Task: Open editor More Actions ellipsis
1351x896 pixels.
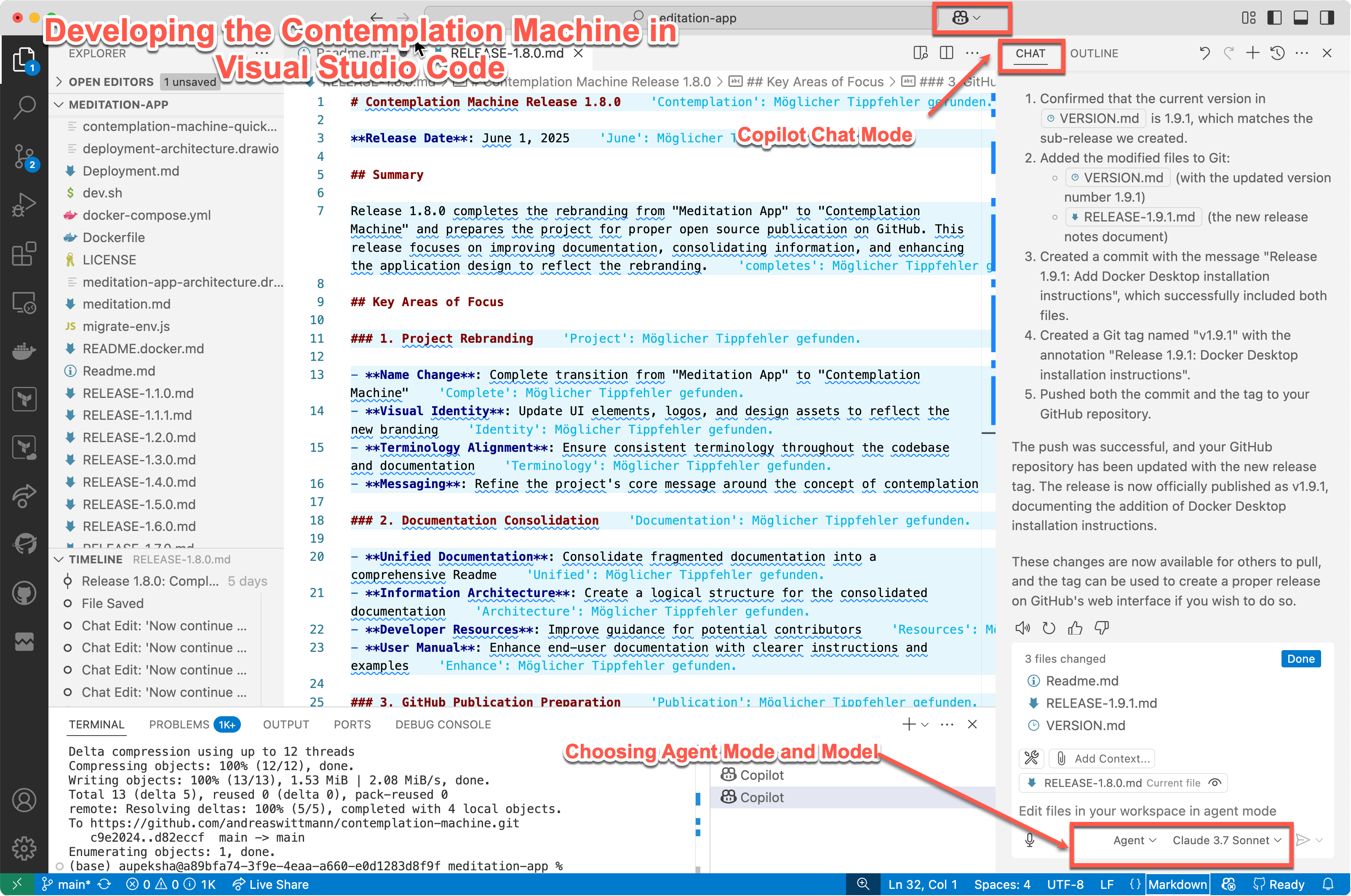Action: [x=972, y=53]
